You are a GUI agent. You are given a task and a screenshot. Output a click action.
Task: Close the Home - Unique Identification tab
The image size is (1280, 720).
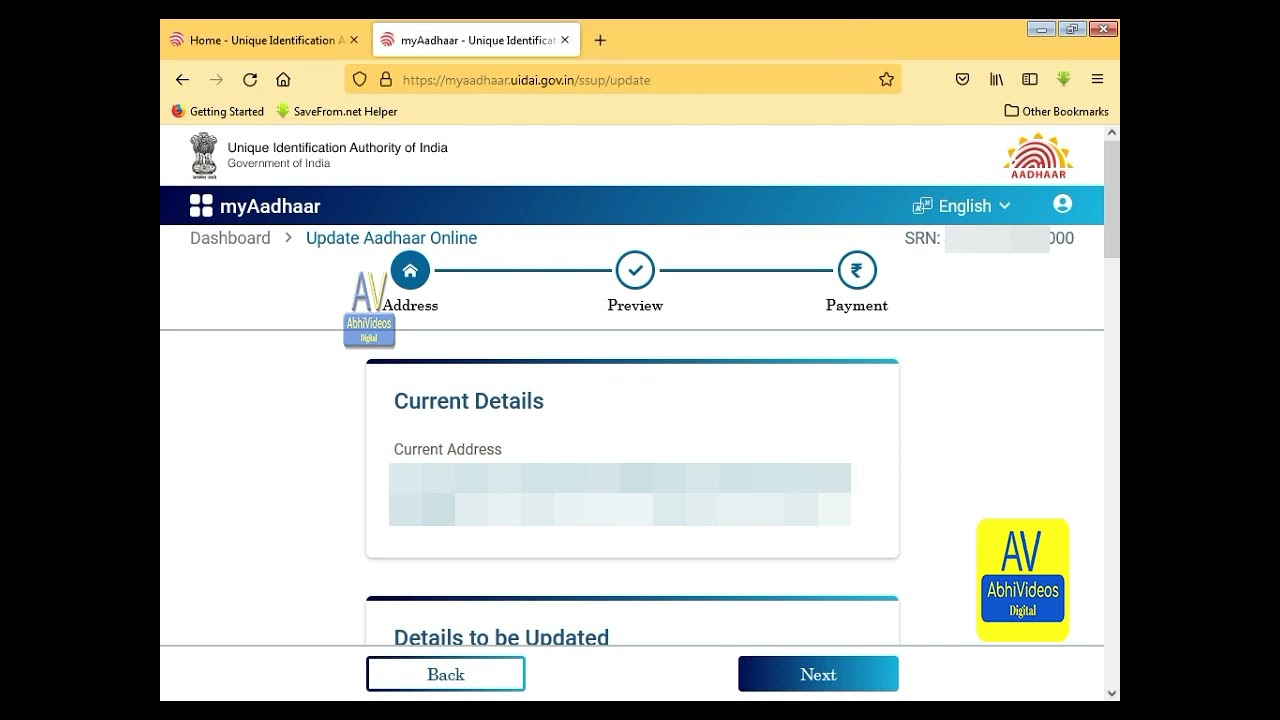(x=353, y=40)
